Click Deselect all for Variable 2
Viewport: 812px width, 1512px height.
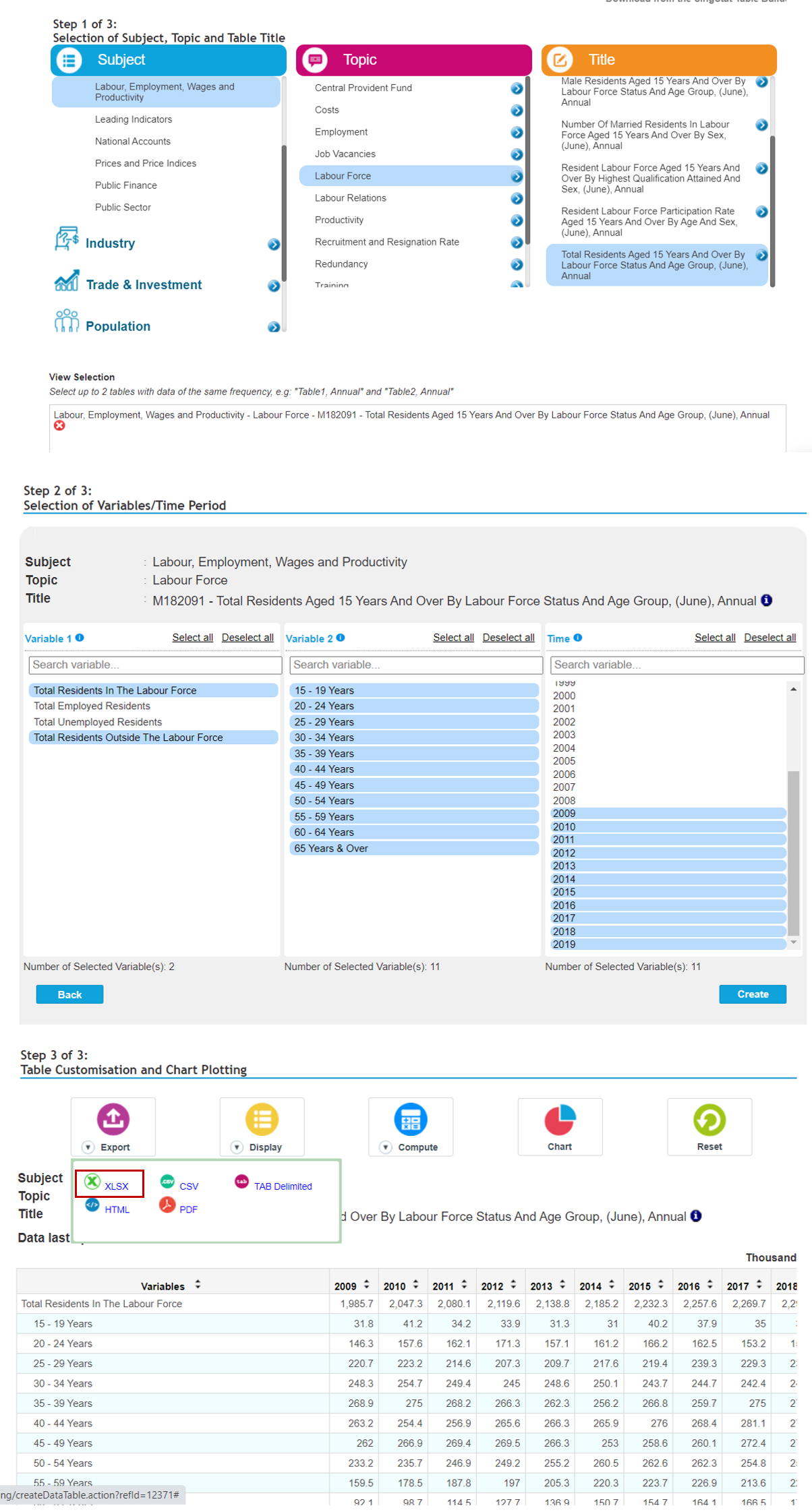[x=508, y=638]
